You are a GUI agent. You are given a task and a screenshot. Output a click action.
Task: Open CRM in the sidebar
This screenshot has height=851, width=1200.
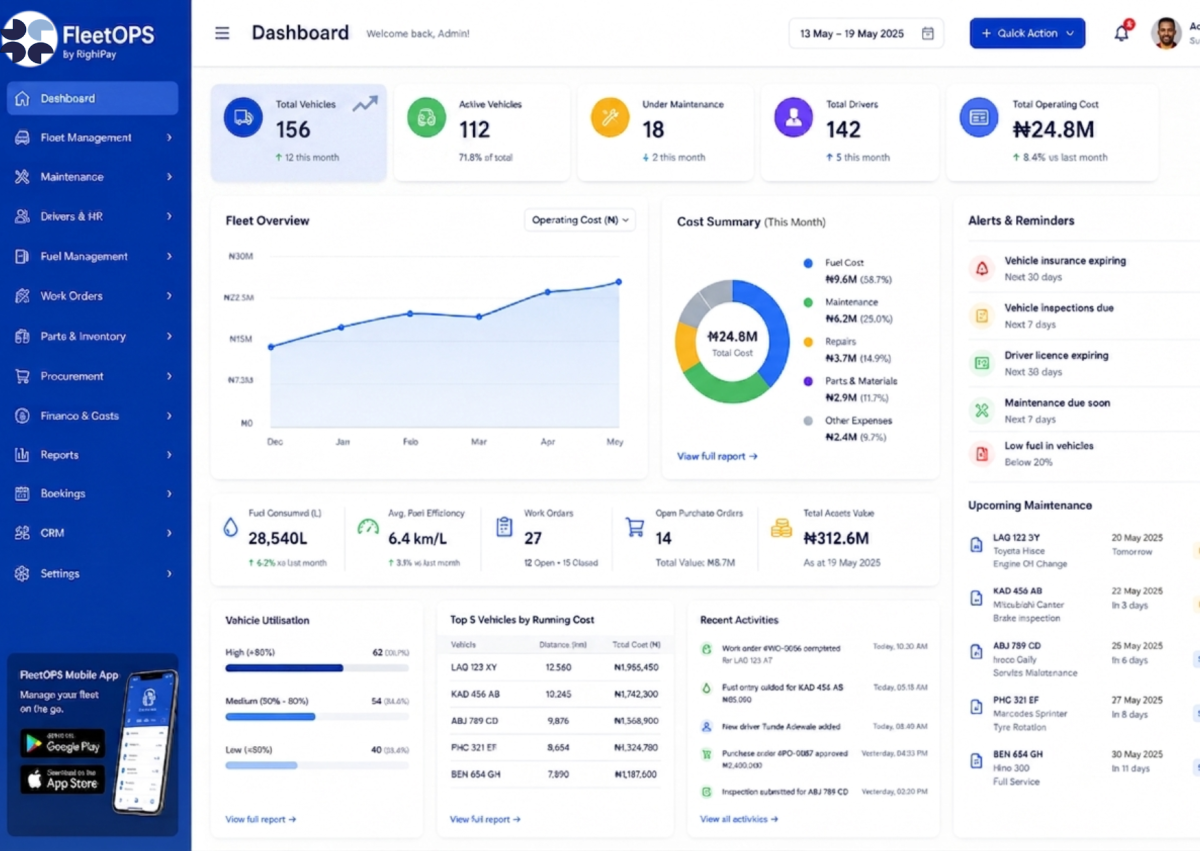coord(93,533)
